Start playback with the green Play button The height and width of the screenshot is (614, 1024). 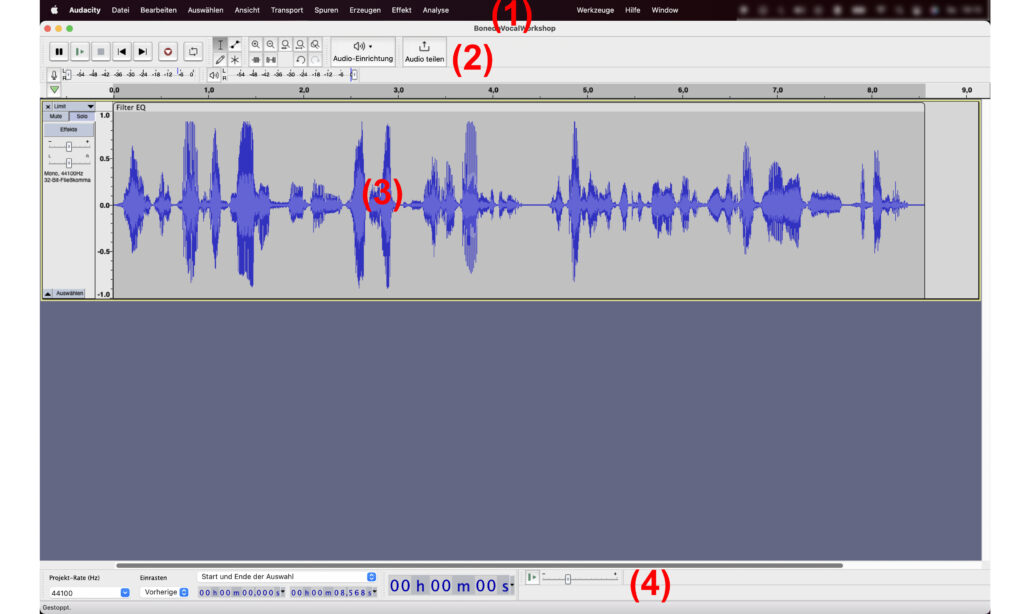(x=80, y=52)
